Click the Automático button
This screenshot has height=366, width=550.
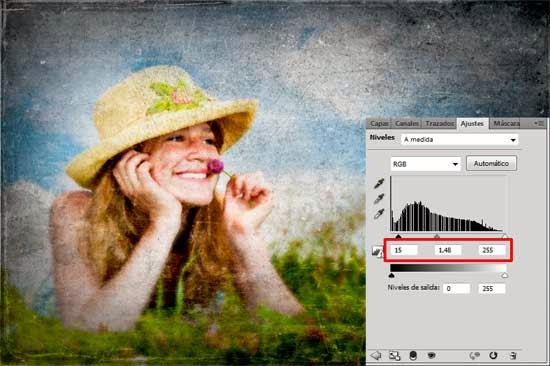click(x=491, y=164)
